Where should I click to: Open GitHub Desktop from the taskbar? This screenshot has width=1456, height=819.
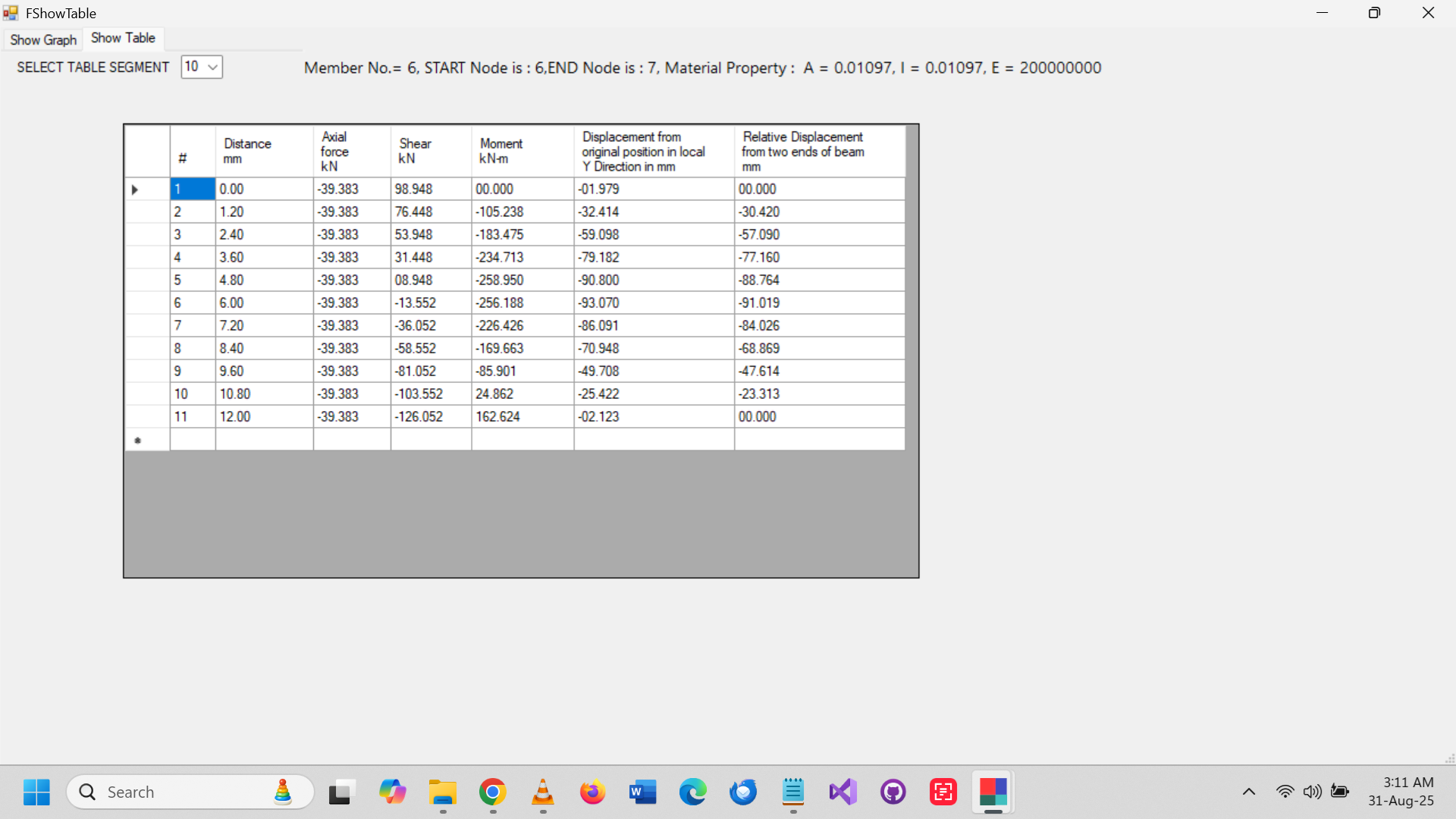[x=893, y=792]
